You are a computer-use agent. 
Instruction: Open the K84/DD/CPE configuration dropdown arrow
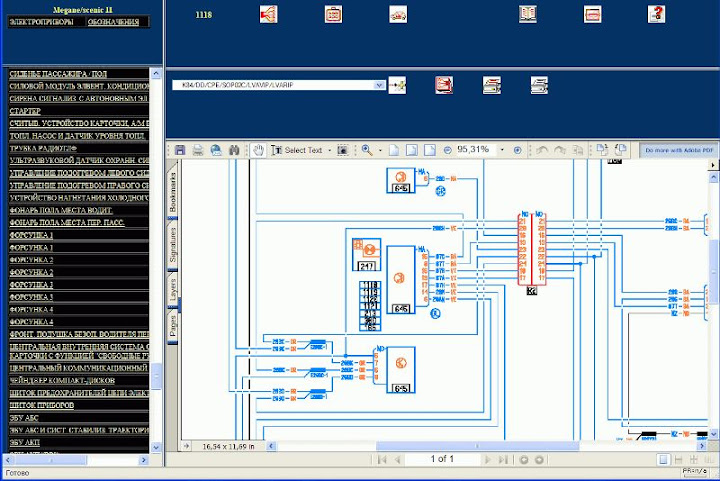click(x=379, y=85)
